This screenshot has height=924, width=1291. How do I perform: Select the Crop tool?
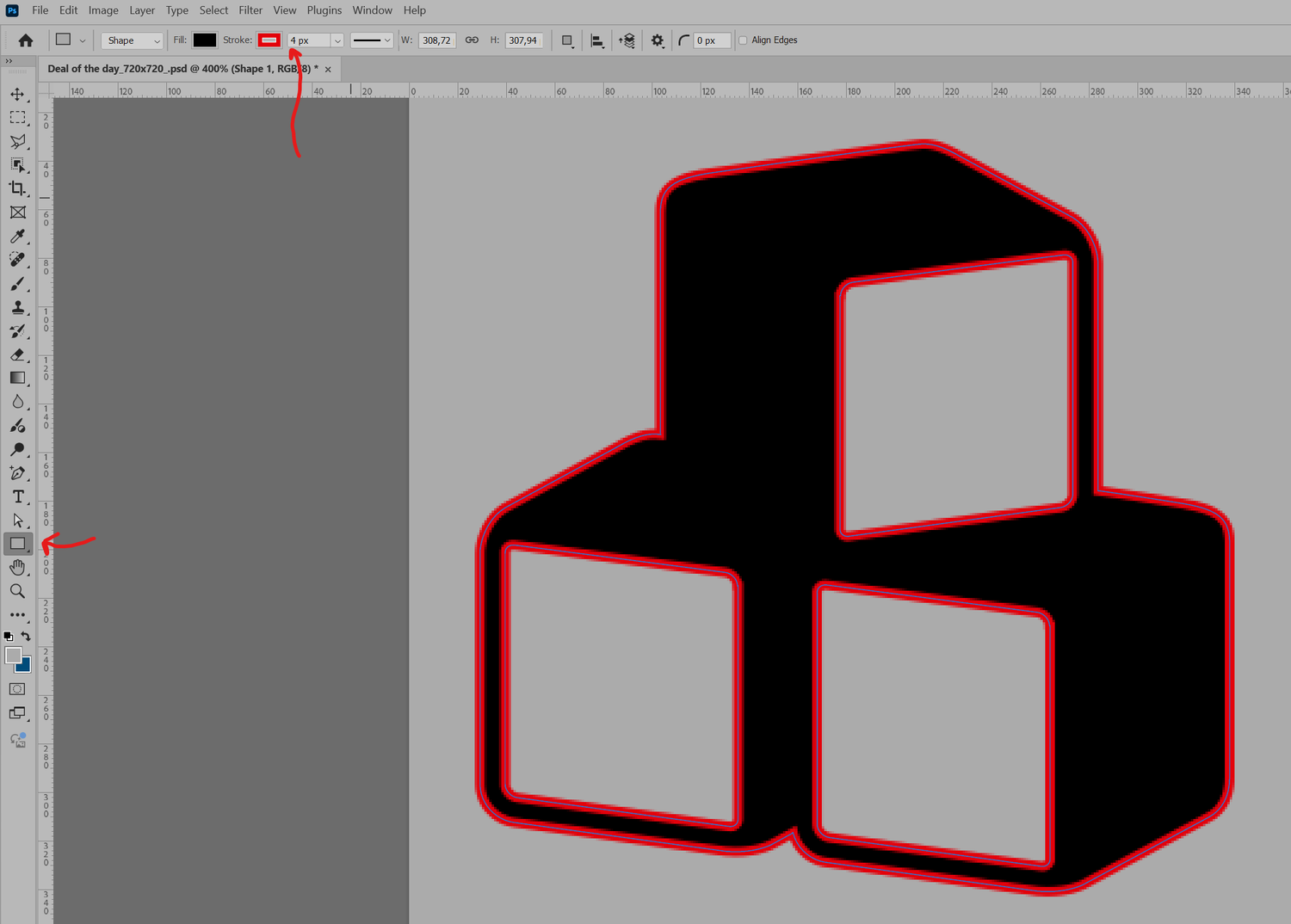pyautogui.click(x=17, y=188)
